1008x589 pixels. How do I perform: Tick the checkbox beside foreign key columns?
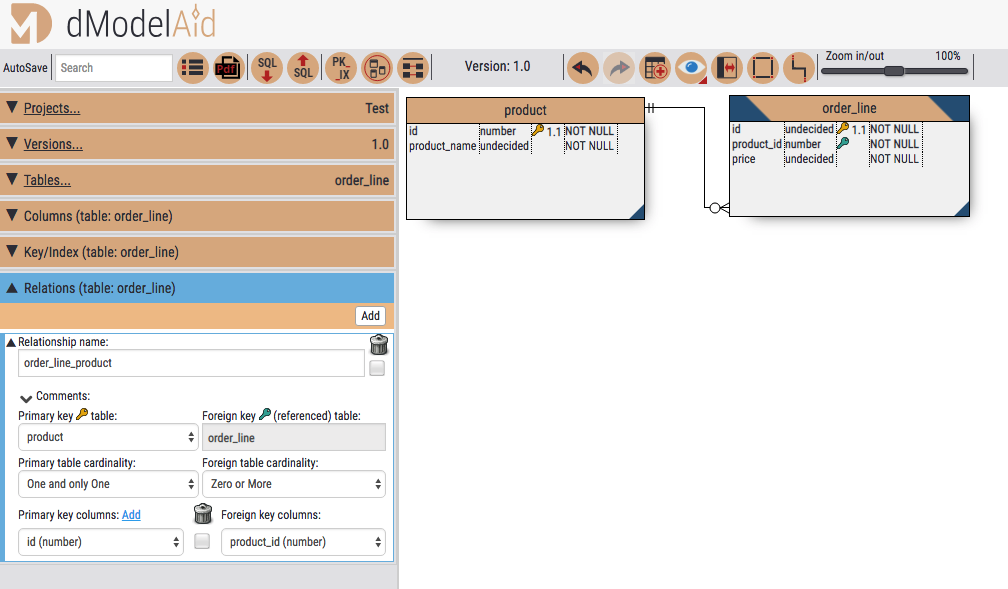[x=202, y=541]
